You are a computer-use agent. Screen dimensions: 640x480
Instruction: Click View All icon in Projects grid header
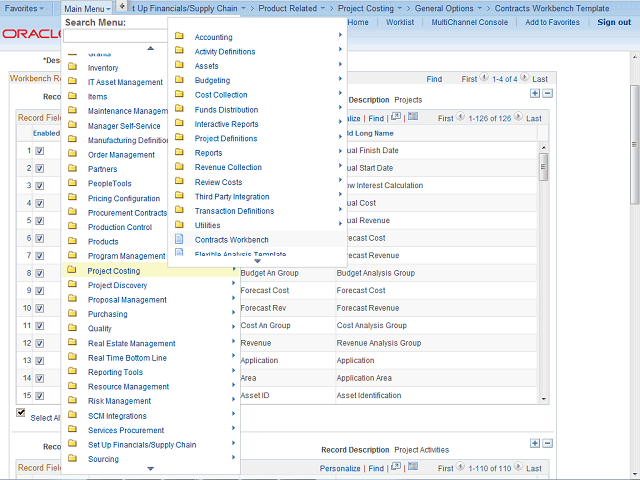396,117
